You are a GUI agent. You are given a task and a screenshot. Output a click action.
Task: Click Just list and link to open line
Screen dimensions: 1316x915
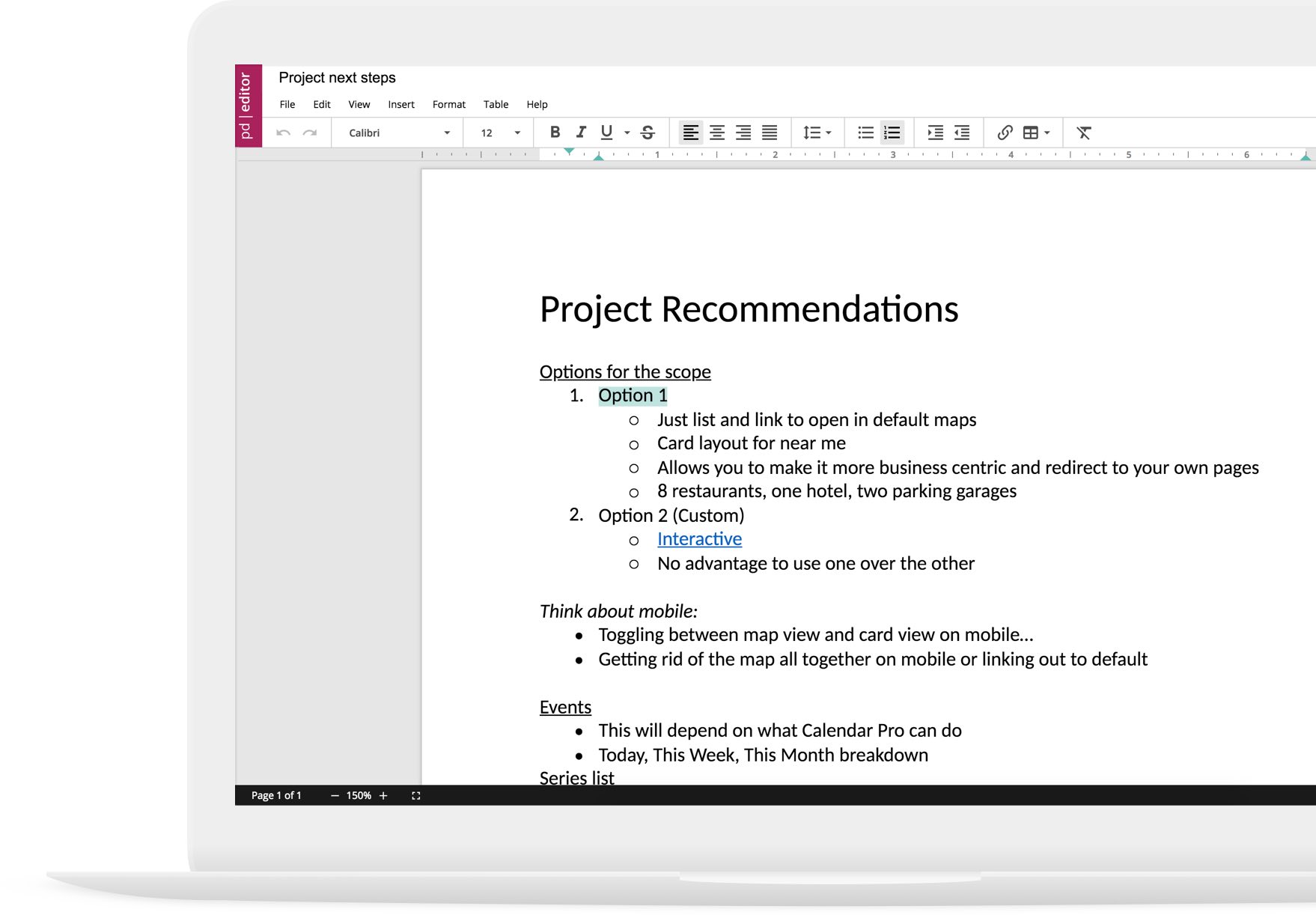(x=816, y=419)
